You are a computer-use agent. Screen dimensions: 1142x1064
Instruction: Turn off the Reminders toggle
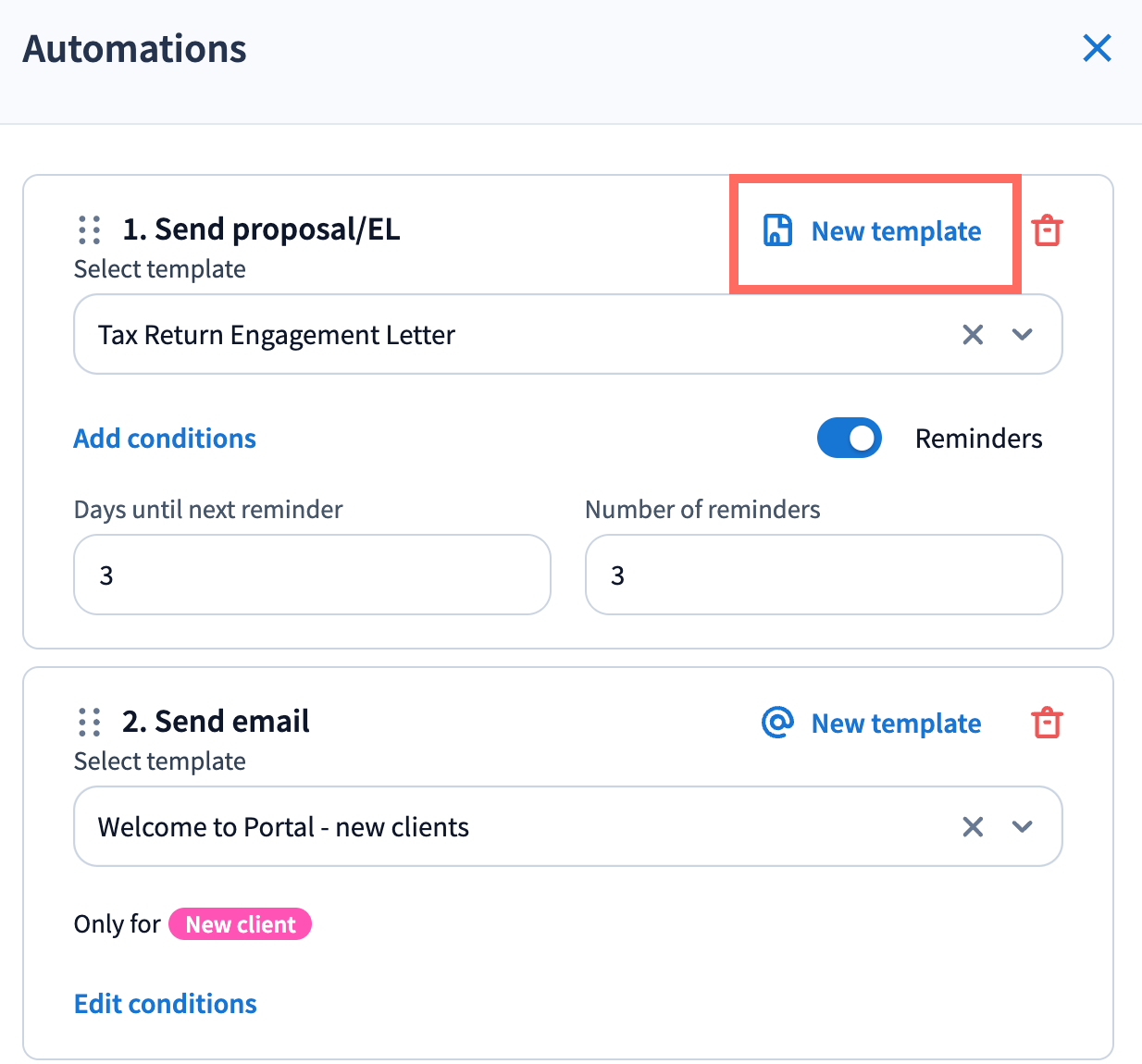849,439
